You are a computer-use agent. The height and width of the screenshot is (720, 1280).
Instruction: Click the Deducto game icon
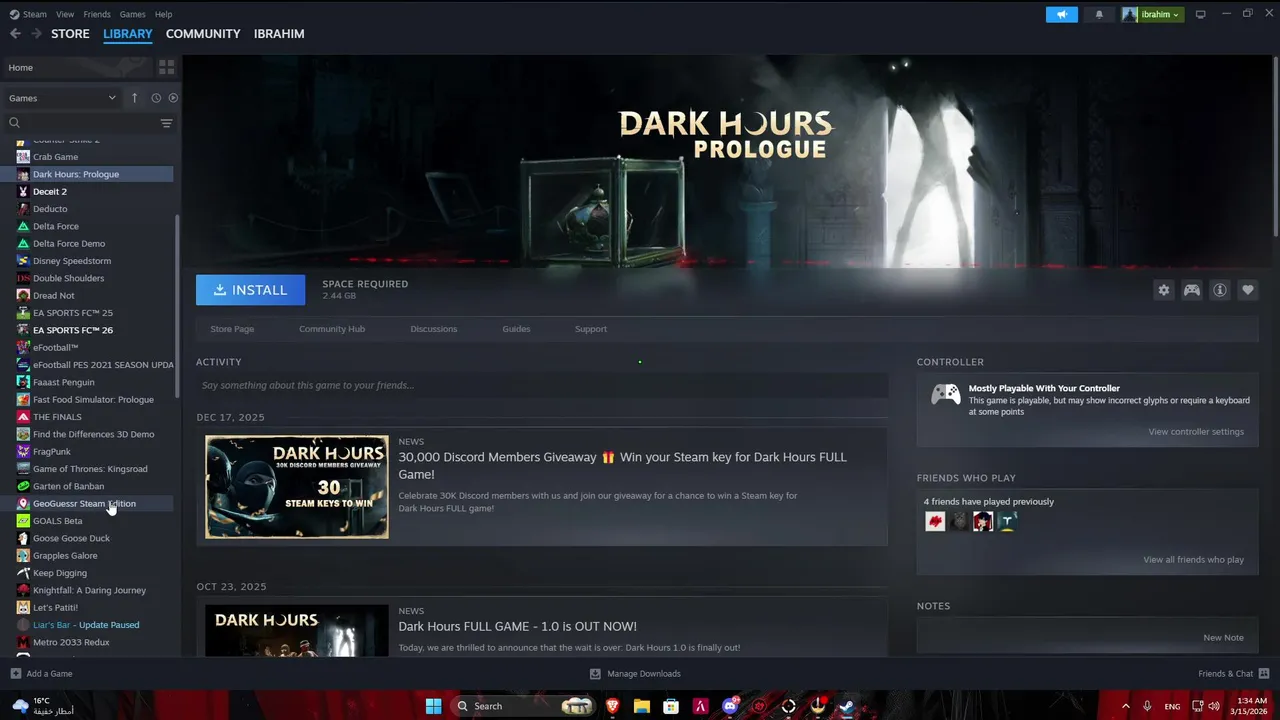(23, 209)
